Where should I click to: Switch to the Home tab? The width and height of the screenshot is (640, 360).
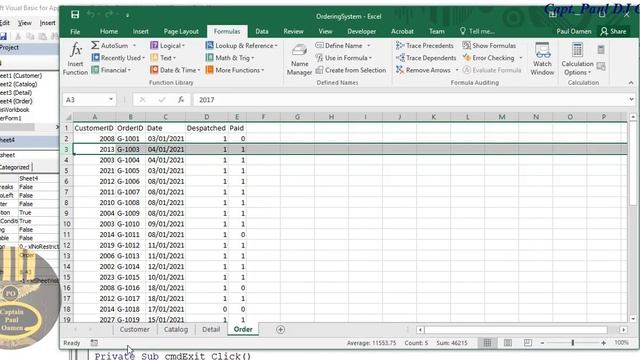pyautogui.click(x=109, y=31)
